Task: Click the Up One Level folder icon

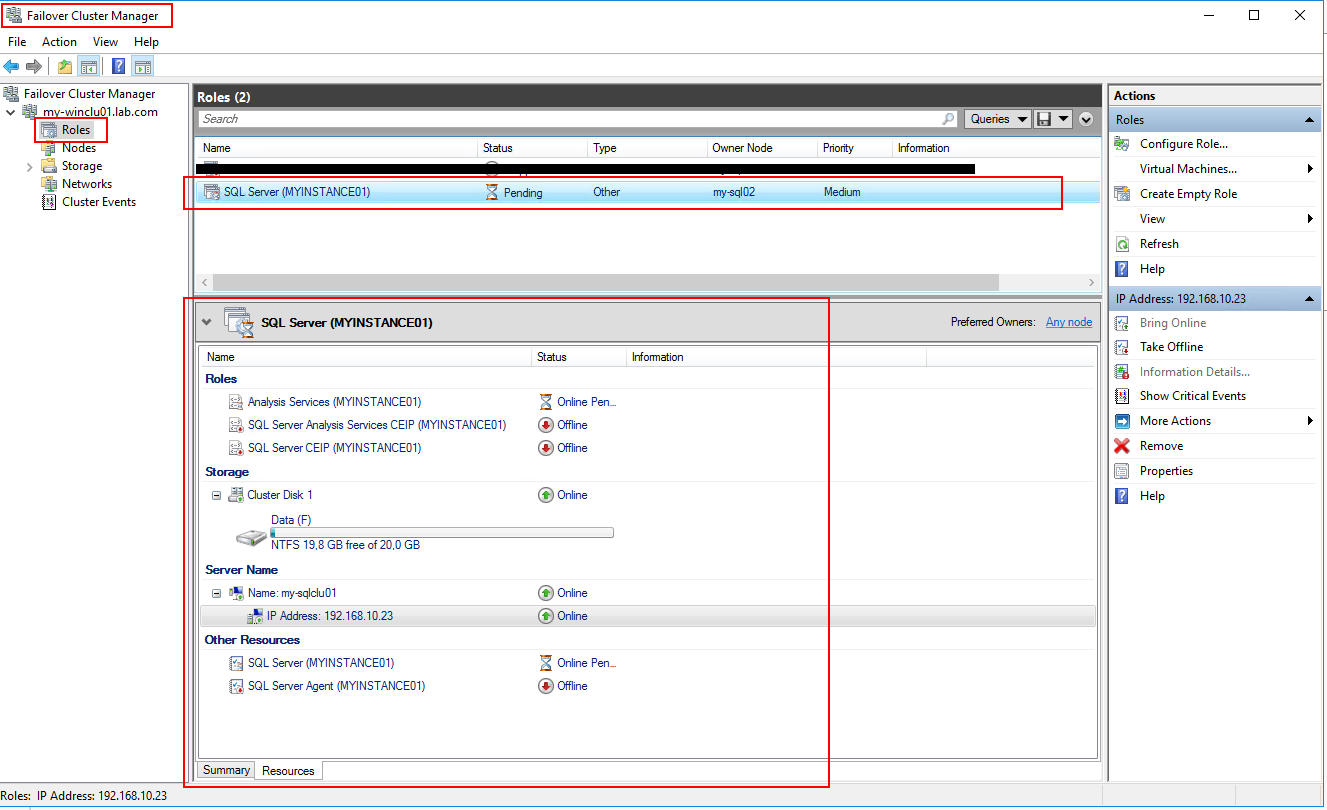Action: [x=65, y=66]
